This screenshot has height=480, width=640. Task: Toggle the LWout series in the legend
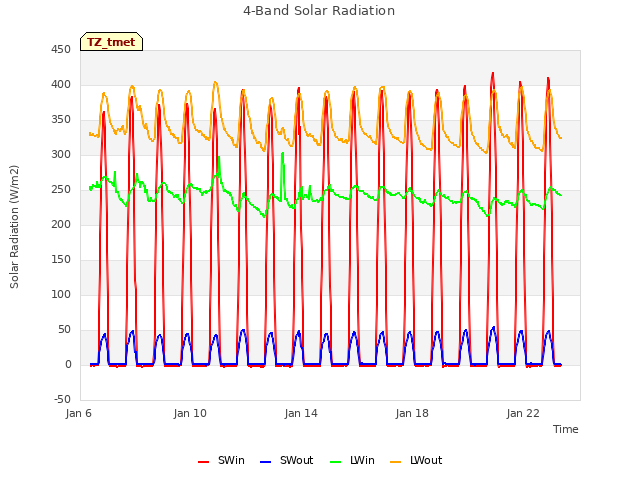[x=416, y=460]
